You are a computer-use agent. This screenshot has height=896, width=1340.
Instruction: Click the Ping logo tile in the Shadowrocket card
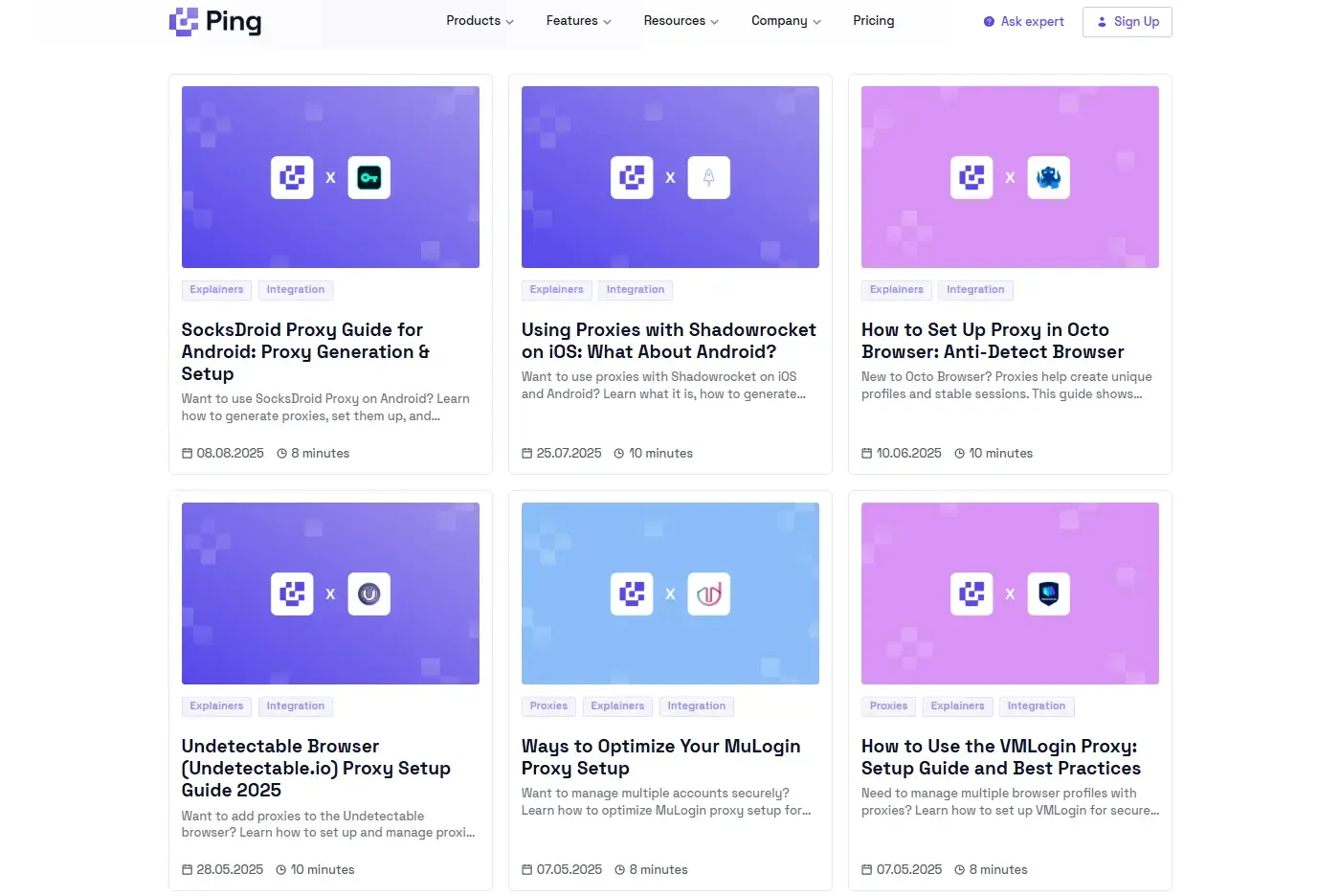pyautogui.click(x=632, y=177)
